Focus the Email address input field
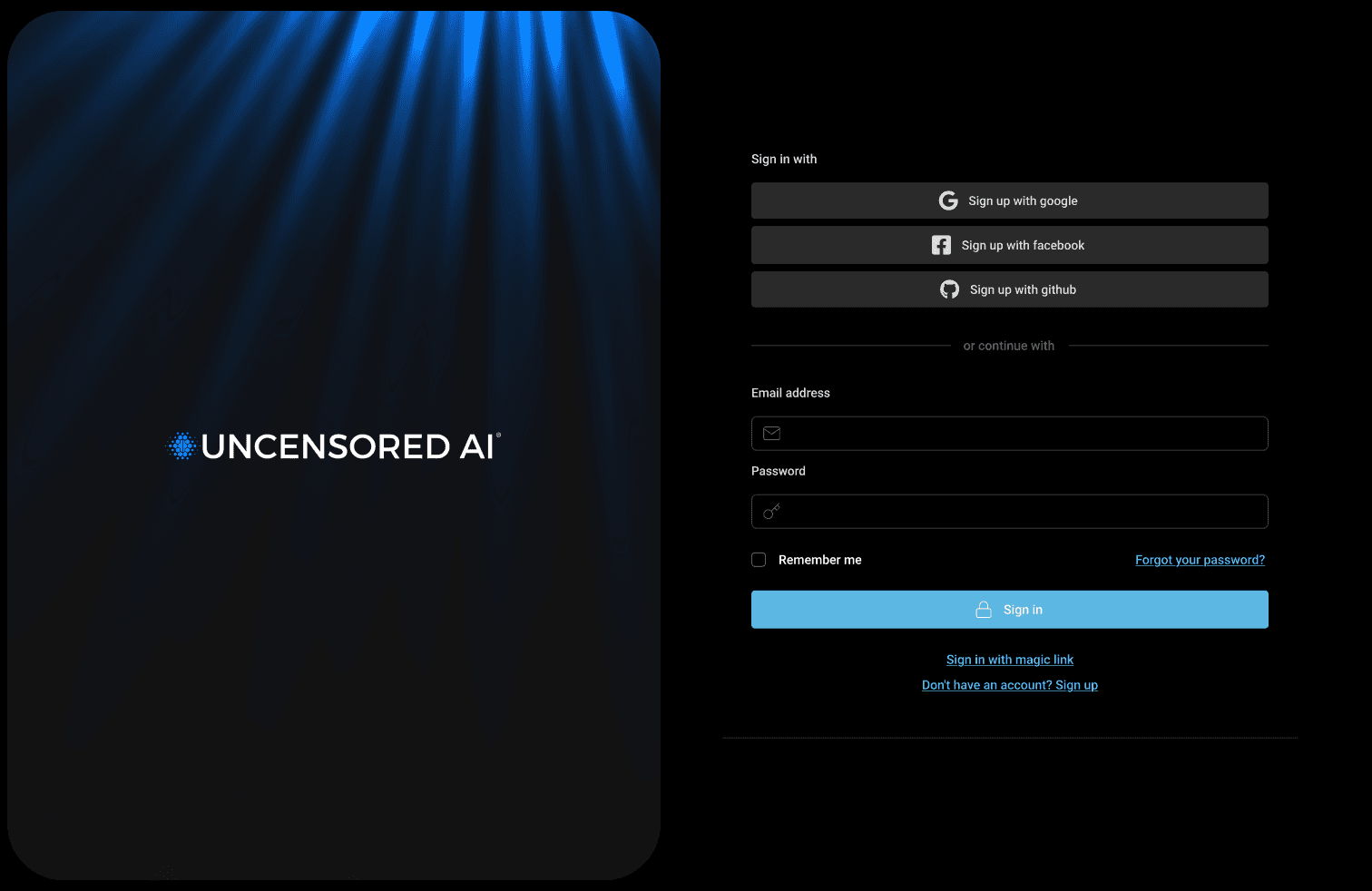This screenshot has height=891, width=1372. pos(1010,434)
